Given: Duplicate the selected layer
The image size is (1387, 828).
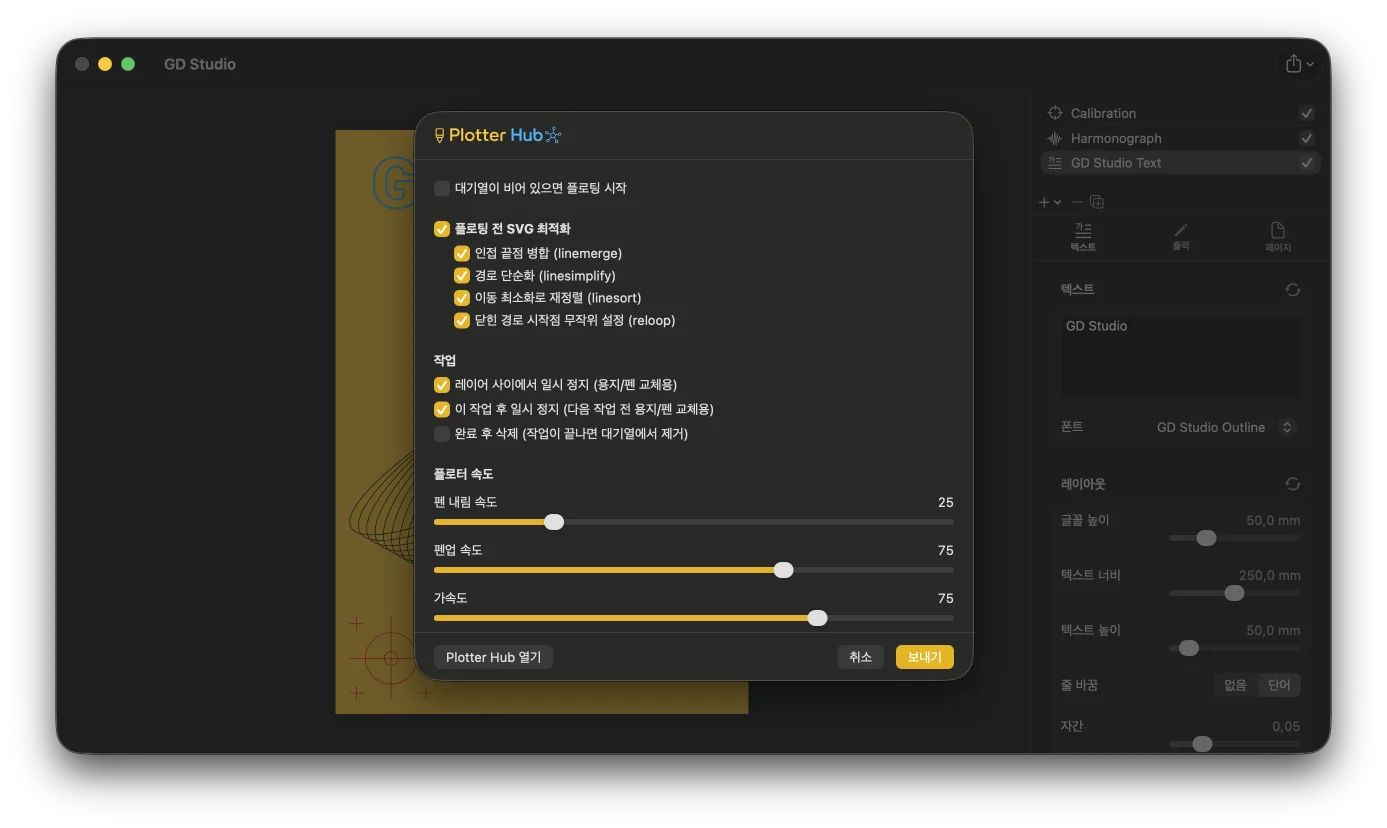Looking at the screenshot, I should click(1097, 202).
